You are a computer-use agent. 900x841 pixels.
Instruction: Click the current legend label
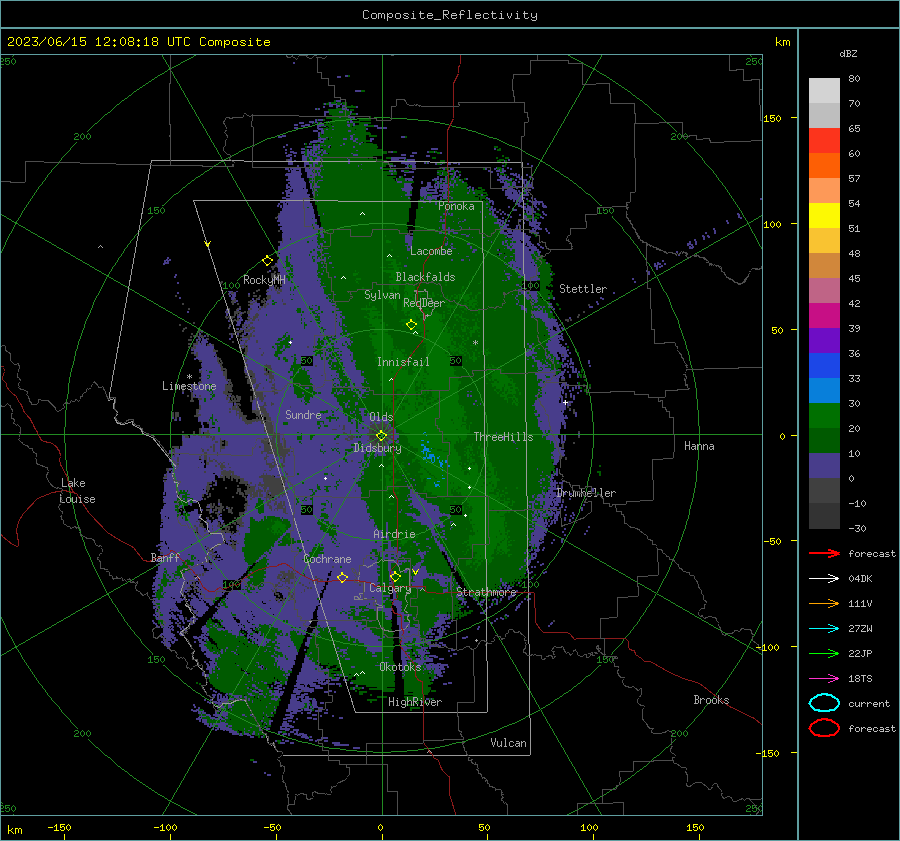point(869,703)
